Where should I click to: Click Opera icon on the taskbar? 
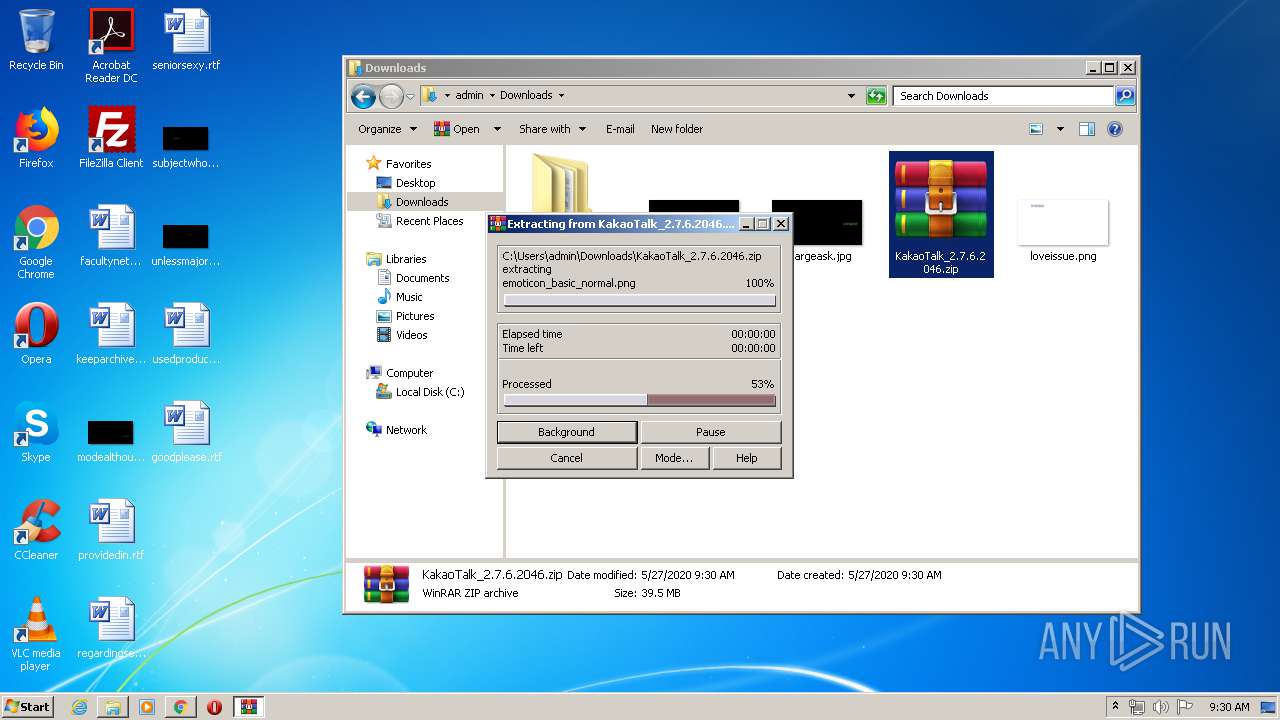coord(214,707)
